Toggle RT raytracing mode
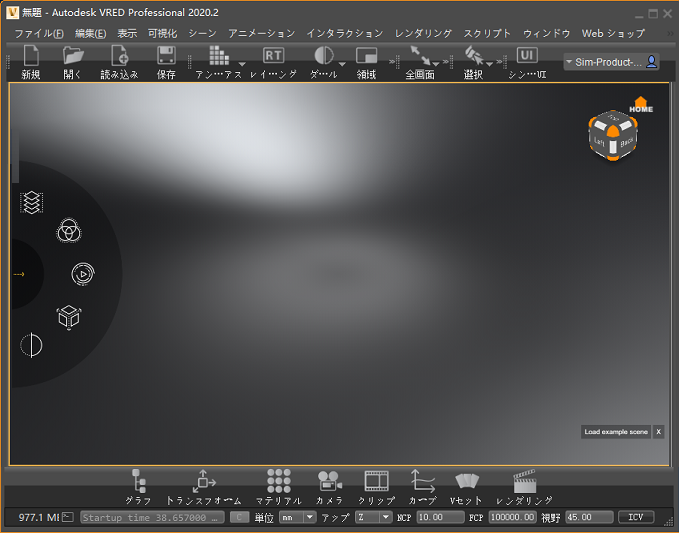The image size is (679, 533). pos(273,55)
